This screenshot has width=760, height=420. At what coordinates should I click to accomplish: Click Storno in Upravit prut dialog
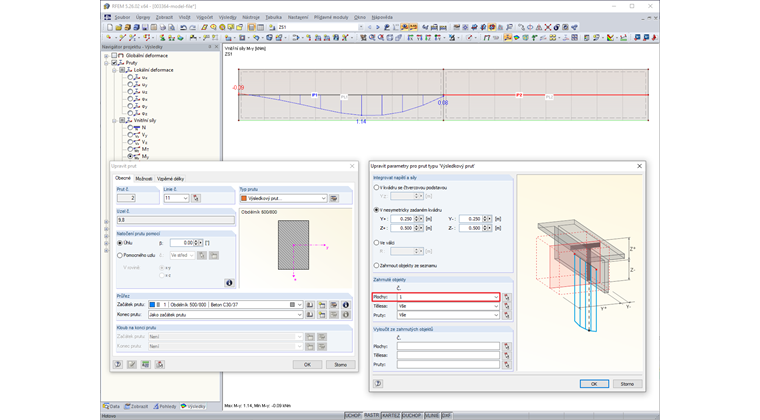pyautogui.click(x=340, y=365)
